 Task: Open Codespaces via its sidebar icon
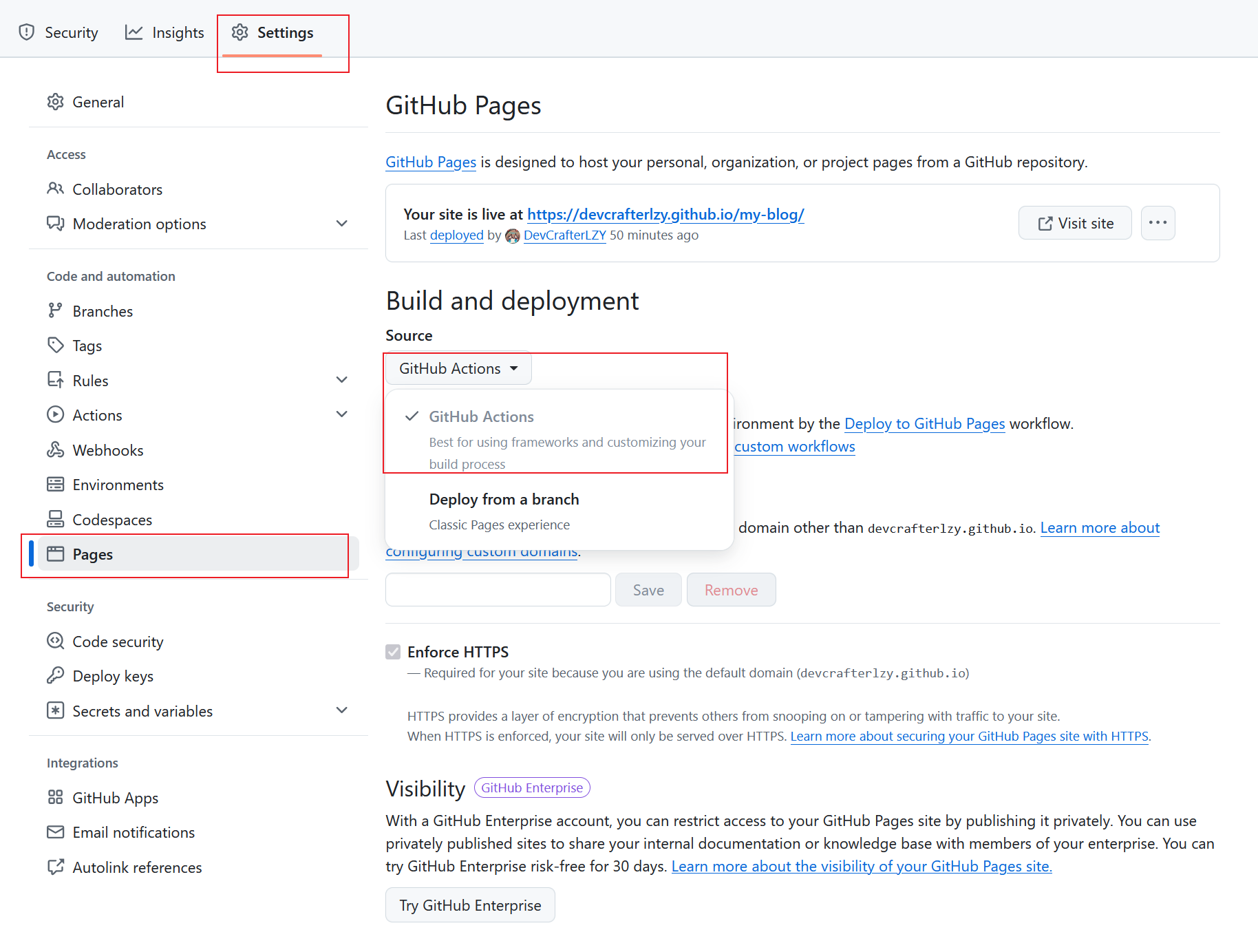[x=55, y=519]
